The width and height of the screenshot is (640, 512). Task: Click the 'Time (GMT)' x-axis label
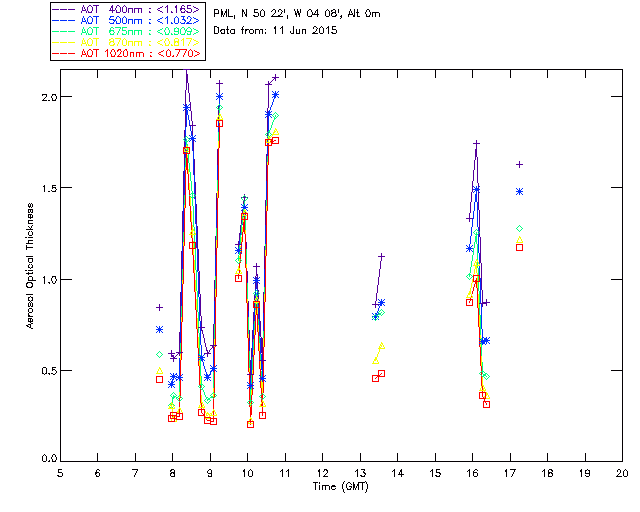340,486
